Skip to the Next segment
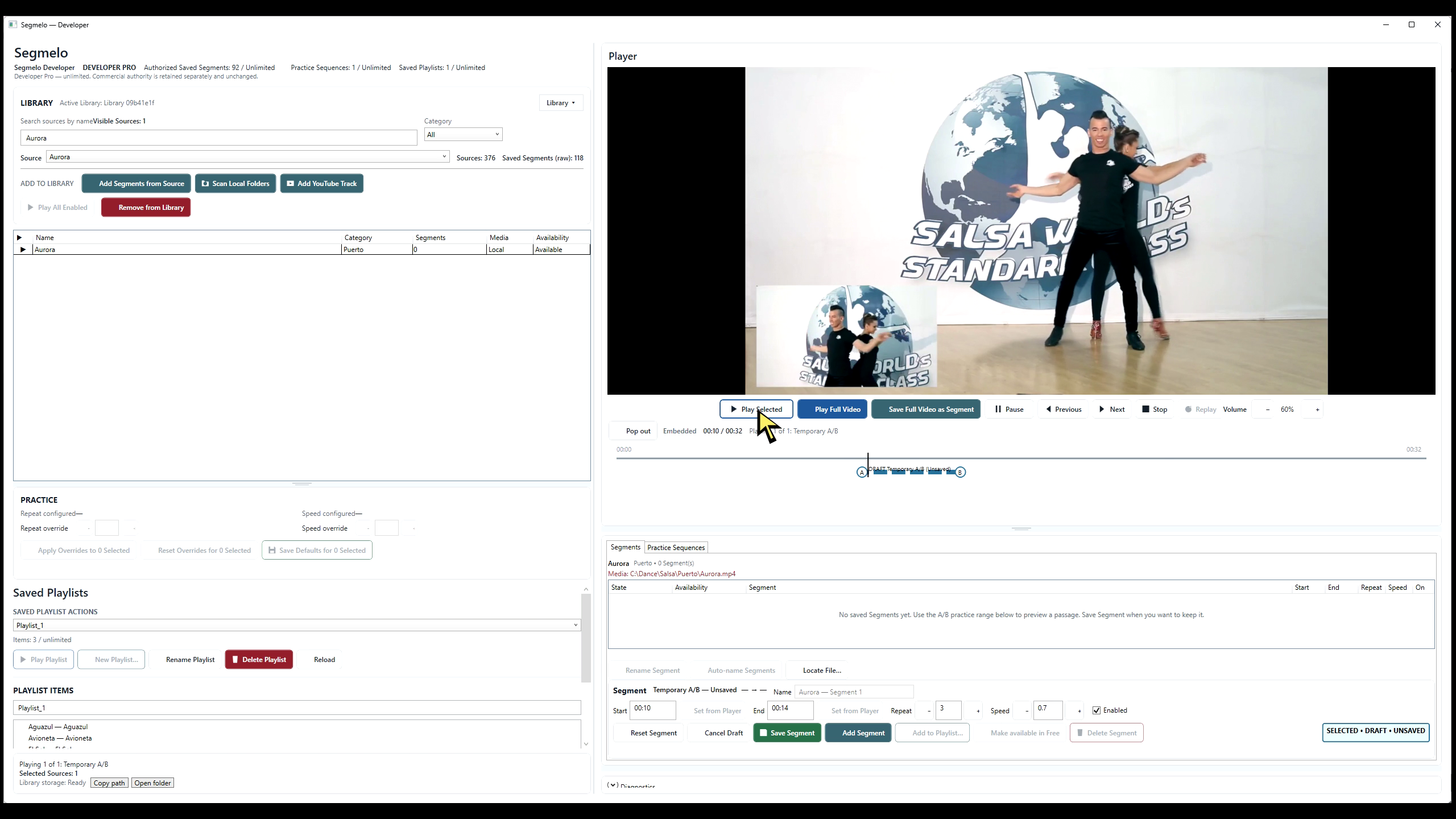This screenshot has height=819, width=1456. click(x=1111, y=409)
